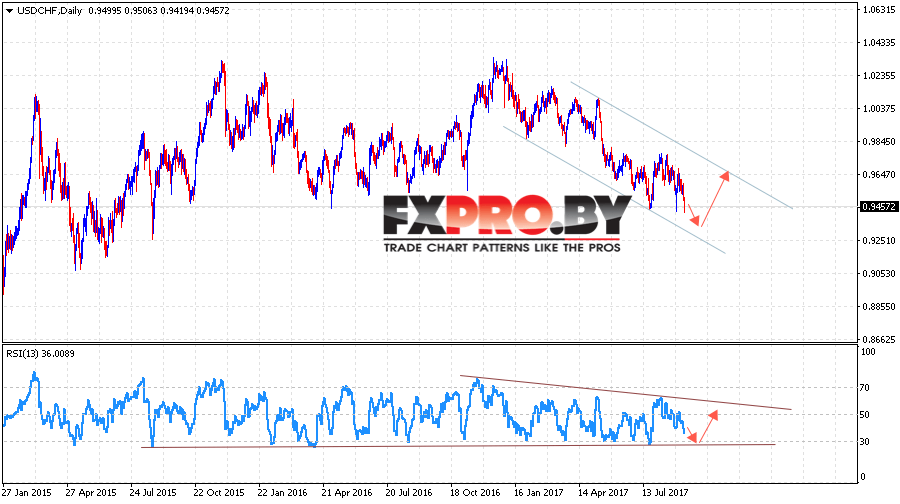The height and width of the screenshot is (504, 900).
Task: Click price scale value 1.06315
Action: (x=879, y=9)
